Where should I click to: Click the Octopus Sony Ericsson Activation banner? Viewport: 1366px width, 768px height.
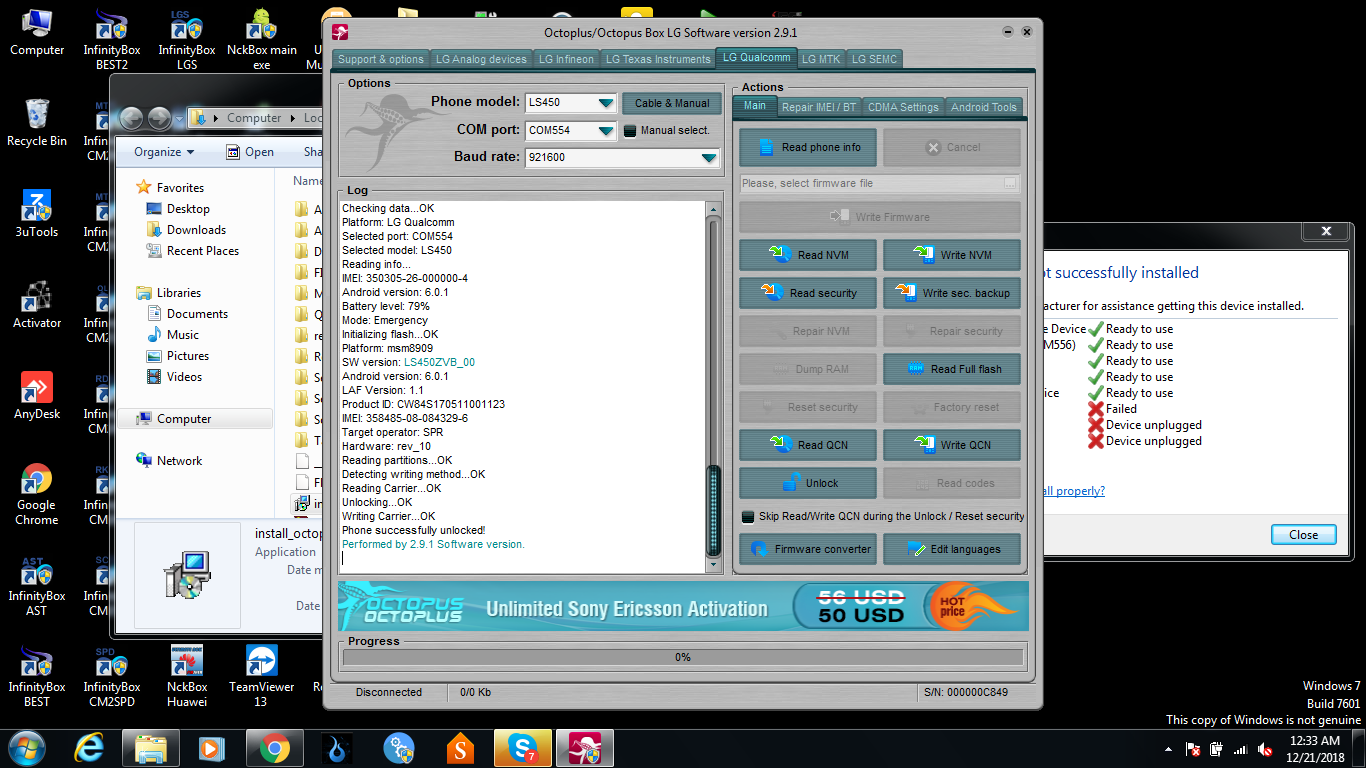tap(683, 606)
